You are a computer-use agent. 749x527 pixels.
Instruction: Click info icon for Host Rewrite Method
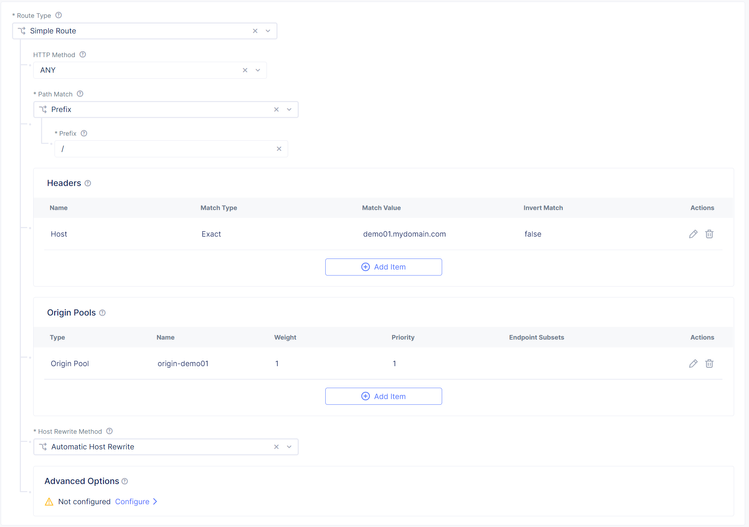[x=110, y=432]
